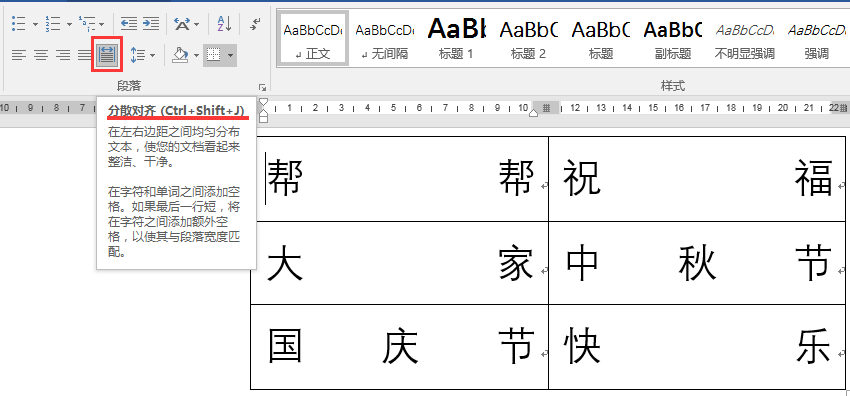
Task: Increase paragraph indent
Action: (151, 23)
